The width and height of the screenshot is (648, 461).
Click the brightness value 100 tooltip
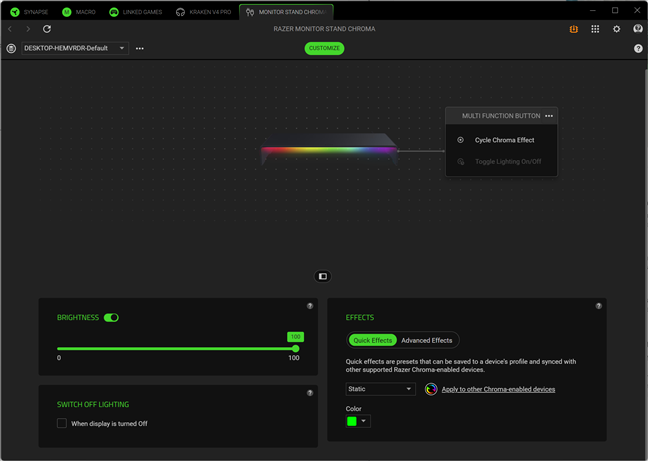[x=295, y=337]
